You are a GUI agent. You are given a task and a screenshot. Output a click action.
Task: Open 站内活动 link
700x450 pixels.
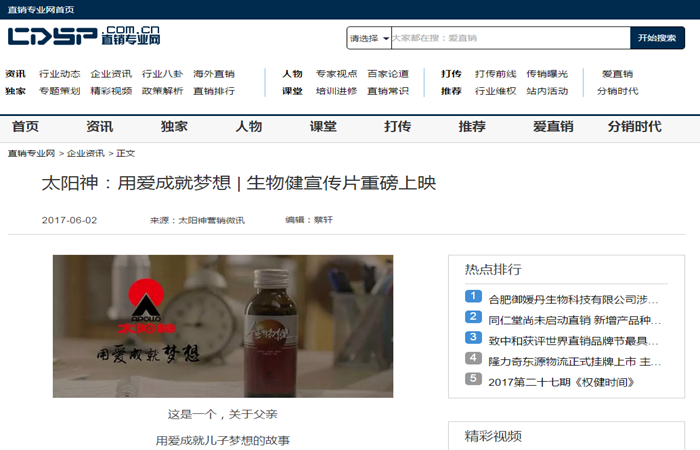(x=547, y=91)
